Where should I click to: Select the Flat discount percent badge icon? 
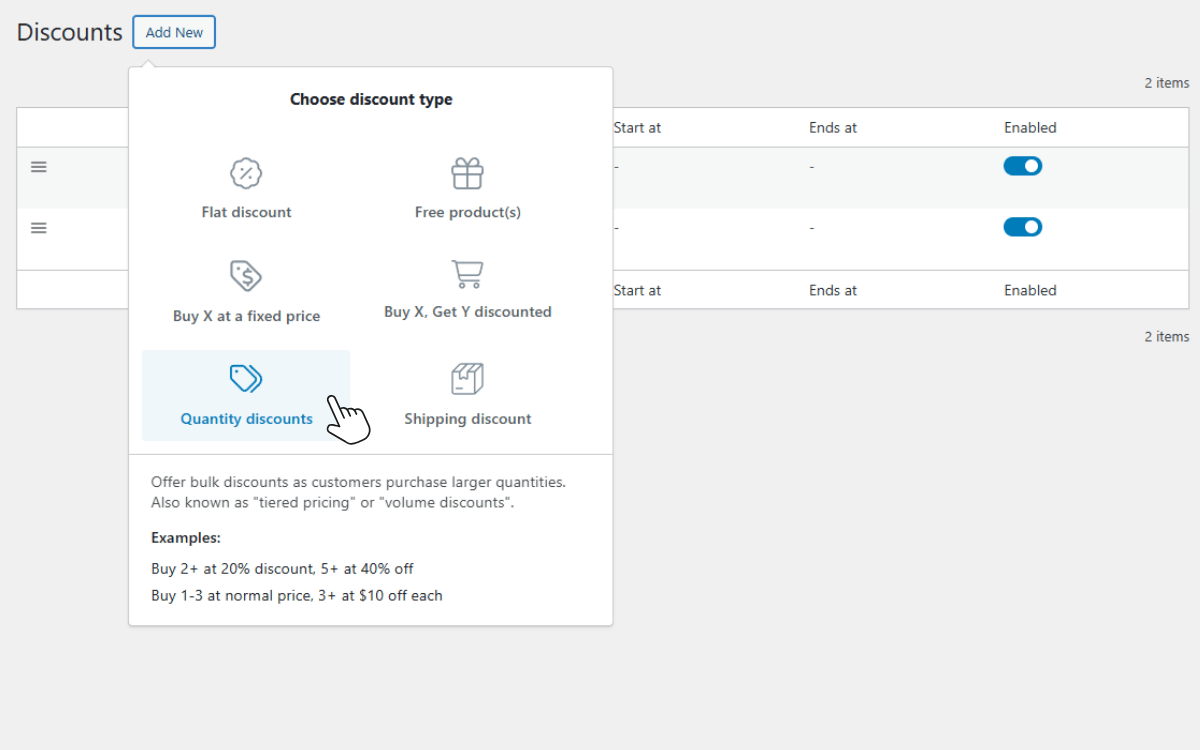pyautogui.click(x=246, y=173)
